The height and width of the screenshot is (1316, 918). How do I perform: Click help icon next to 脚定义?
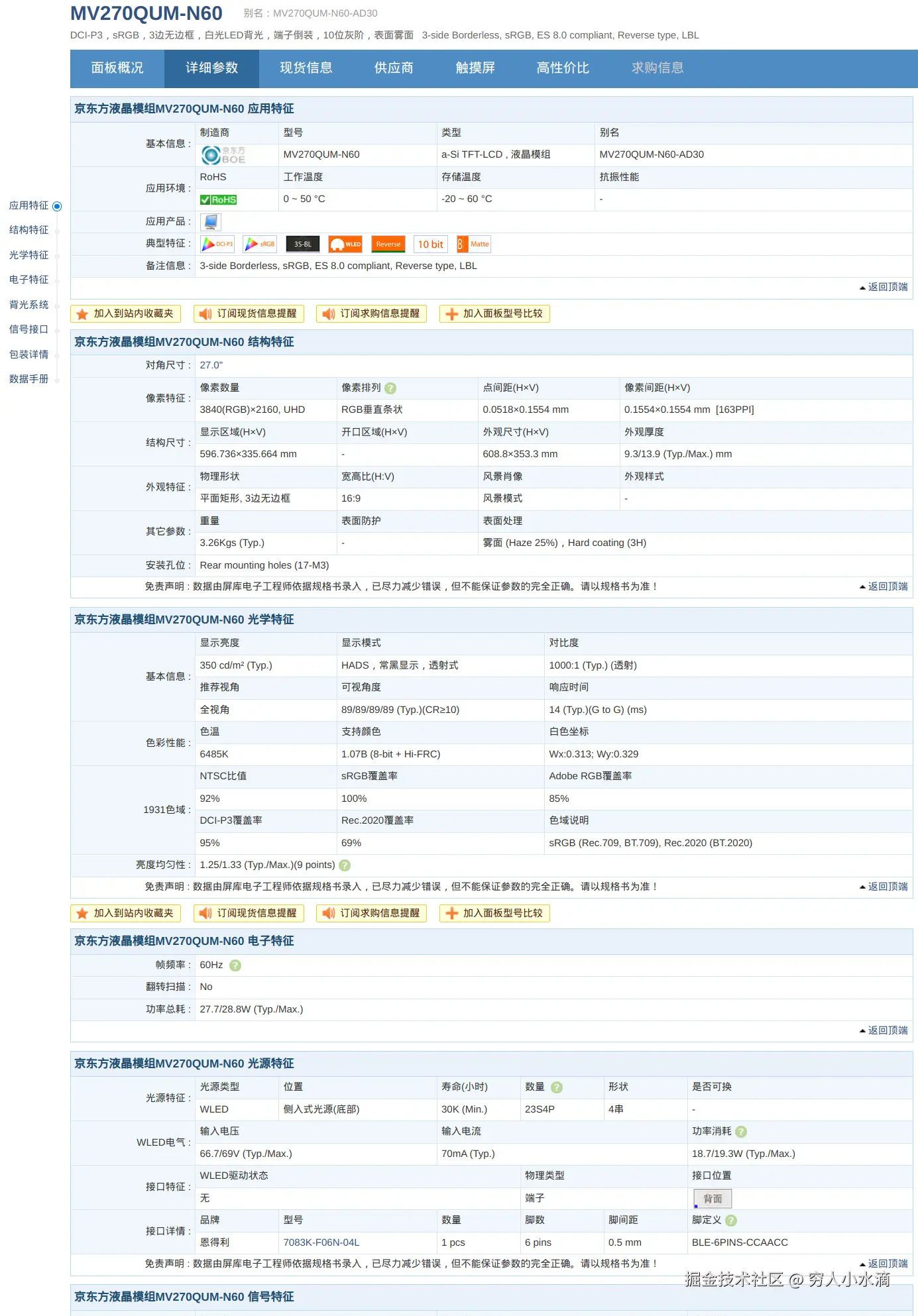pos(731,1221)
